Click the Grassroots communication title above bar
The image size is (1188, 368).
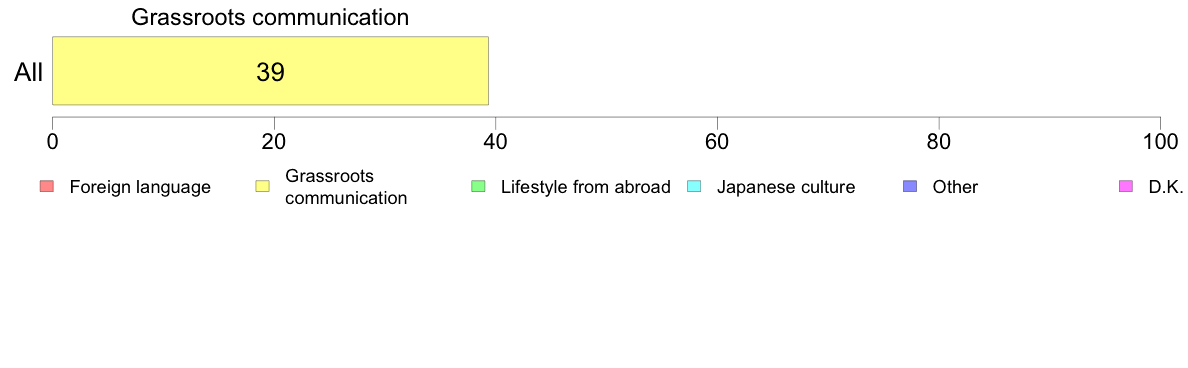point(270,17)
